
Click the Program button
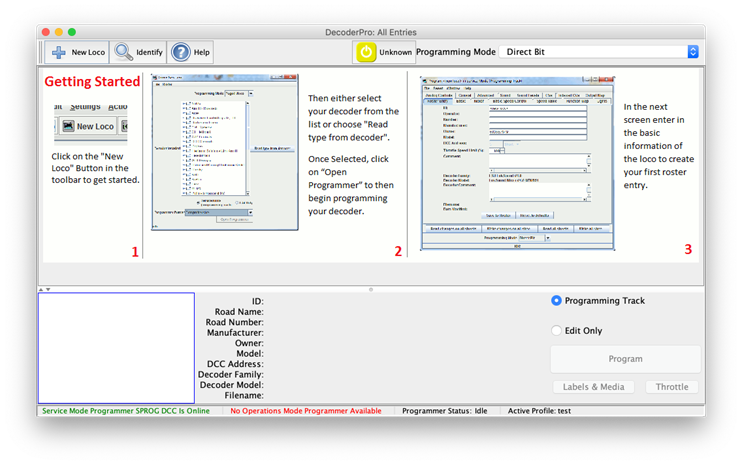(x=625, y=359)
